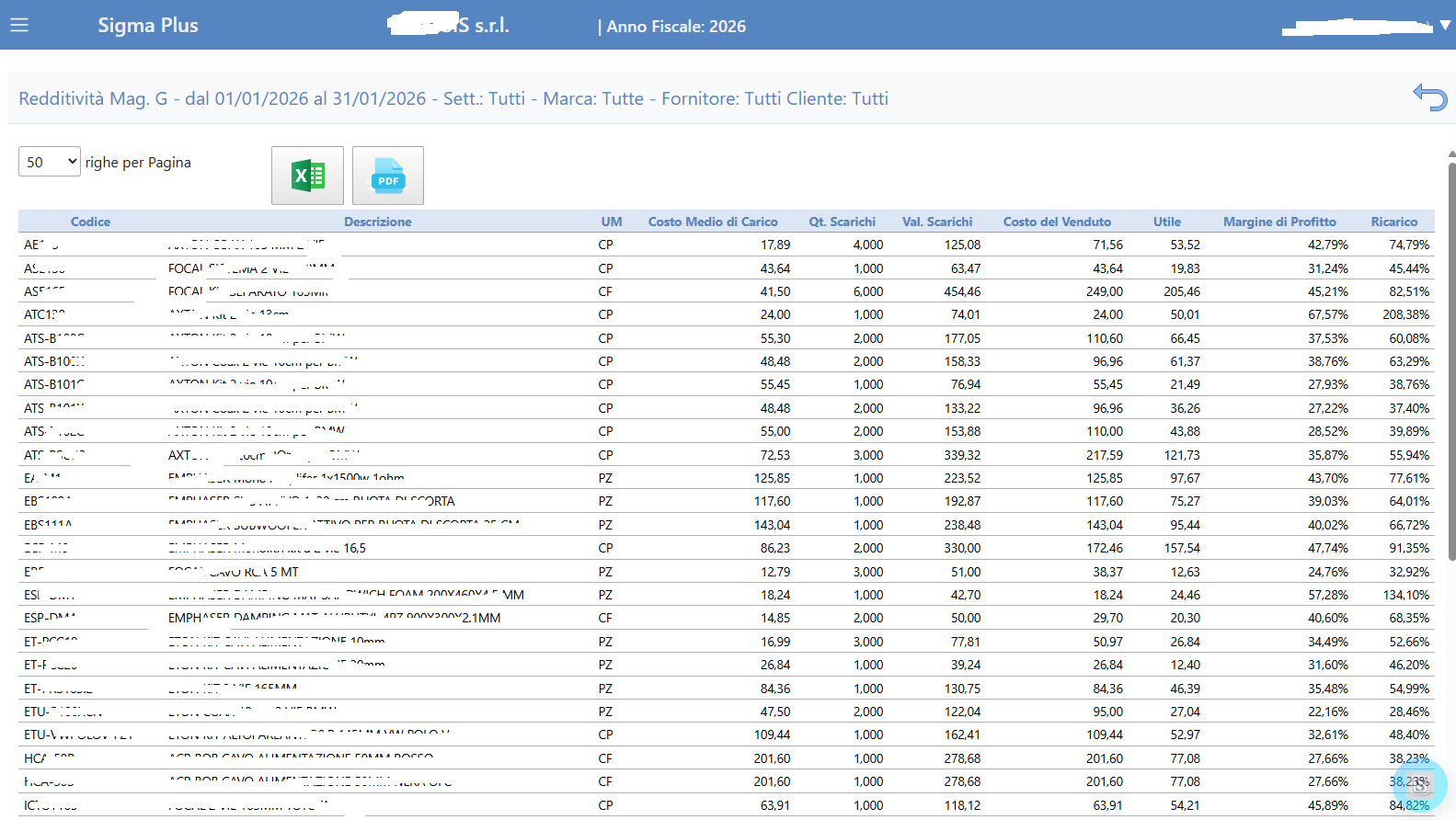
Task: Click the floating cyan circle button
Action: [1419, 785]
